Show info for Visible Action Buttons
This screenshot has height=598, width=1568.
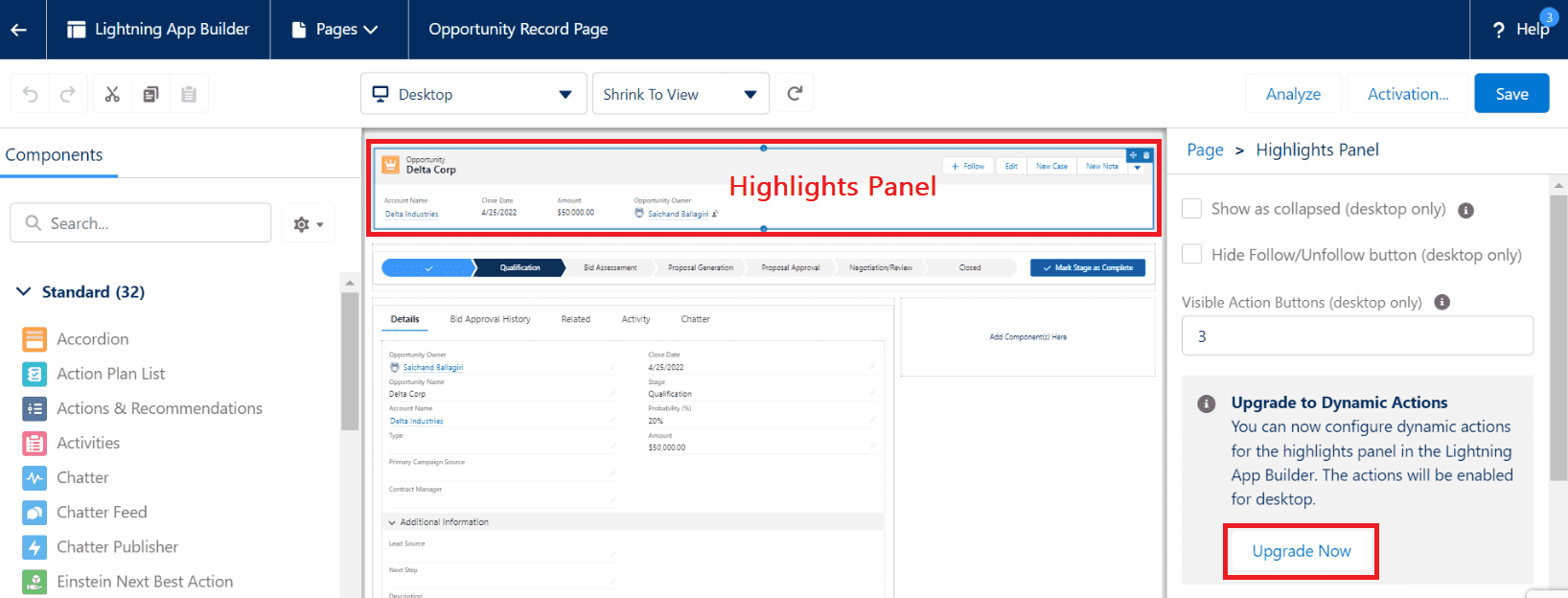click(1441, 302)
